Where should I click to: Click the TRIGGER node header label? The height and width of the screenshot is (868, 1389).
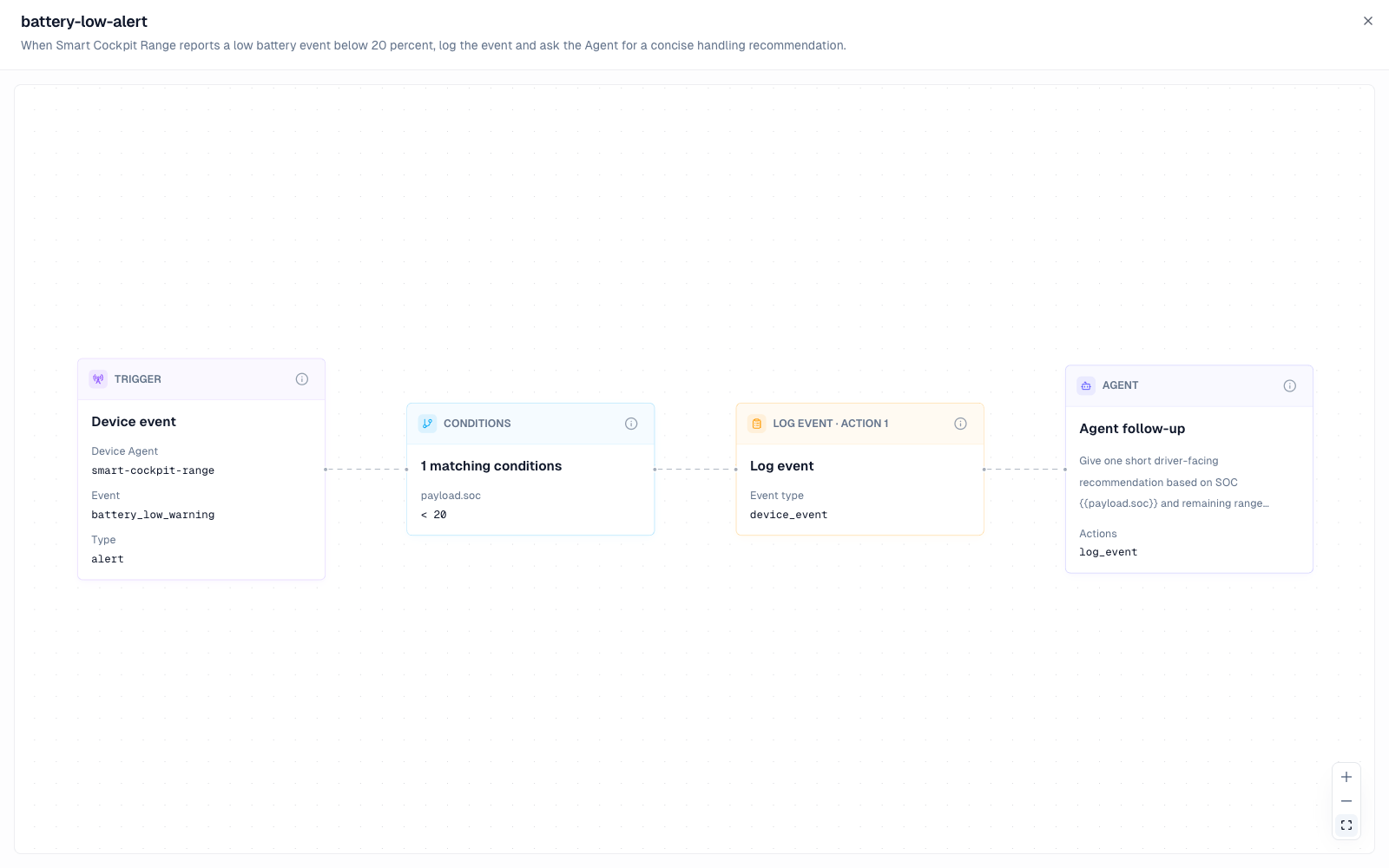pos(138,379)
